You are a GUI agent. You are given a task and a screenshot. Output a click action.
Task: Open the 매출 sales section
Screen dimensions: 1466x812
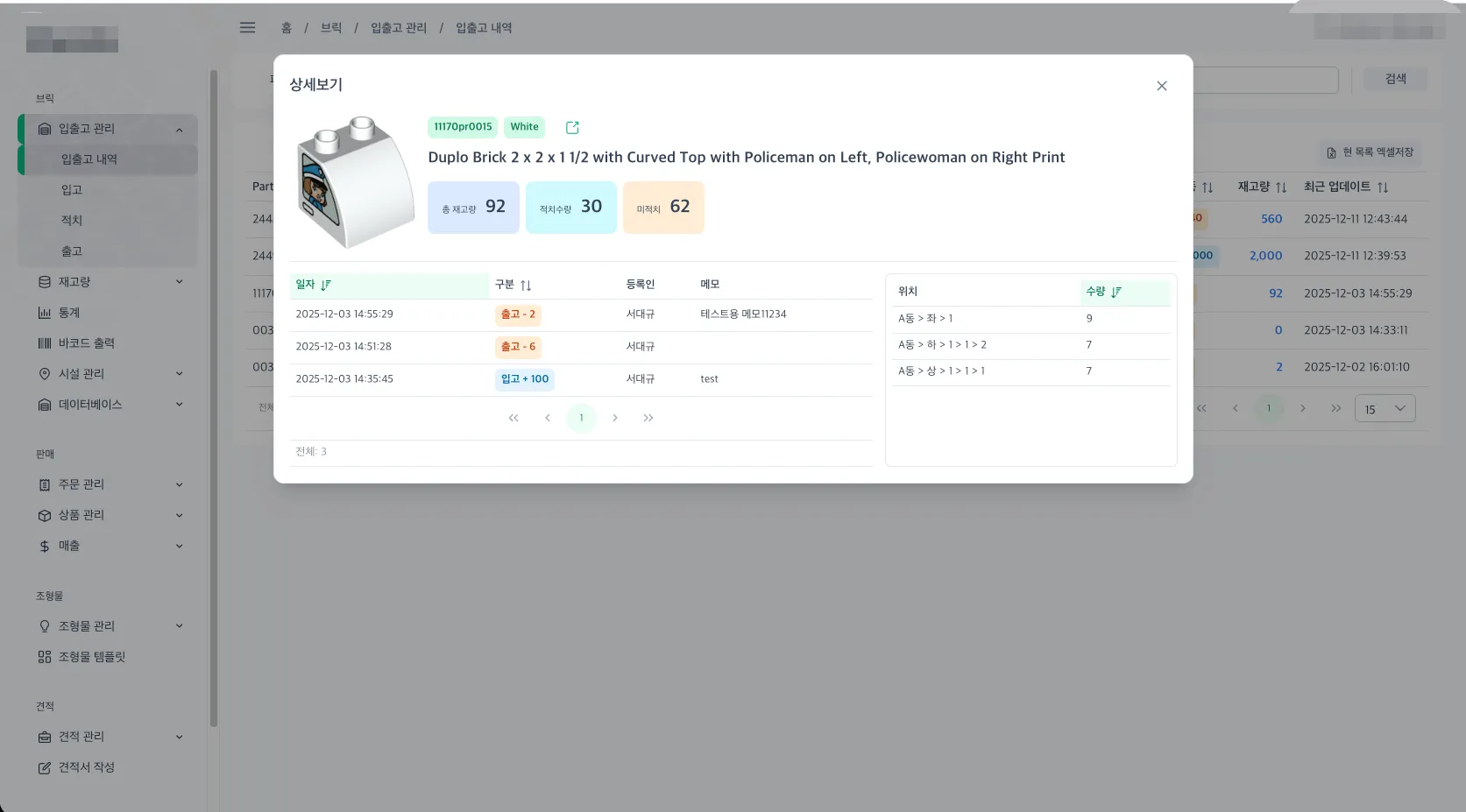click(x=68, y=545)
